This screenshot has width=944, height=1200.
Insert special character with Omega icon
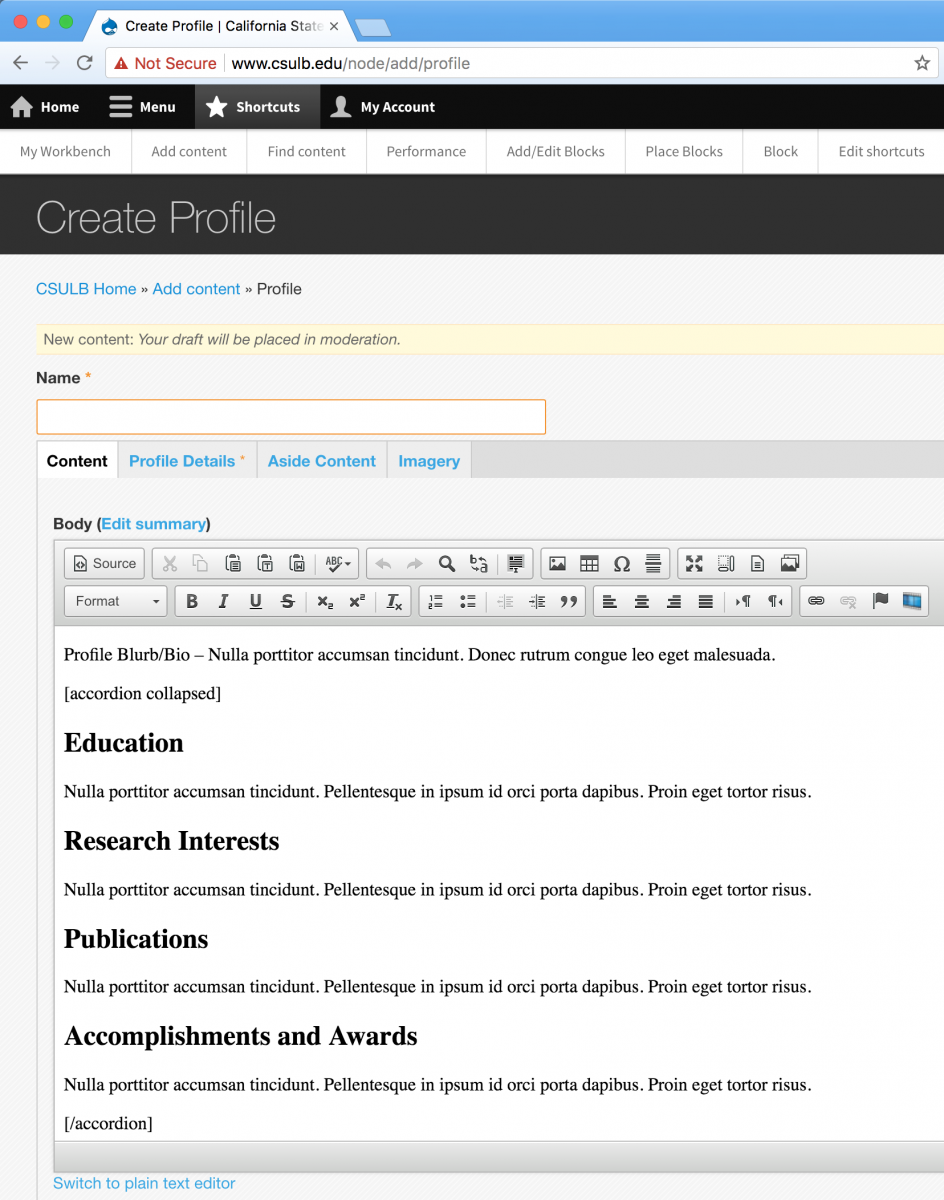pos(621,564)
